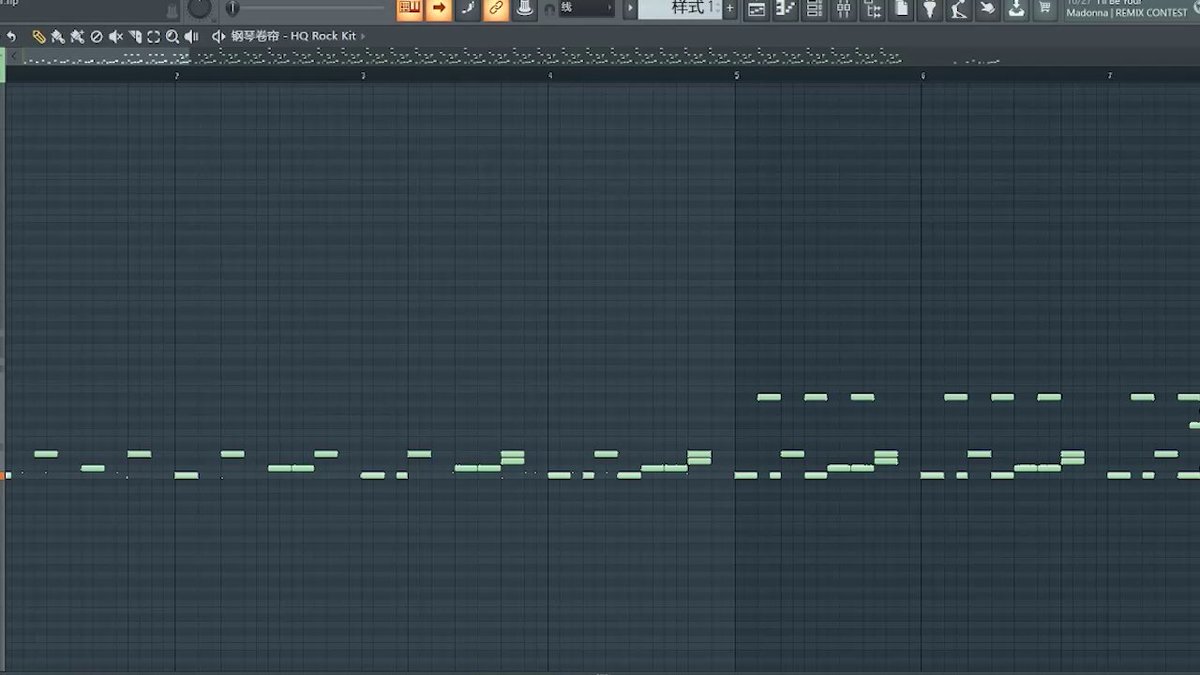Open the Madonna REMIX CONTEST news link
This screenshot has height=675, width=1200.
click(1125, 13)
